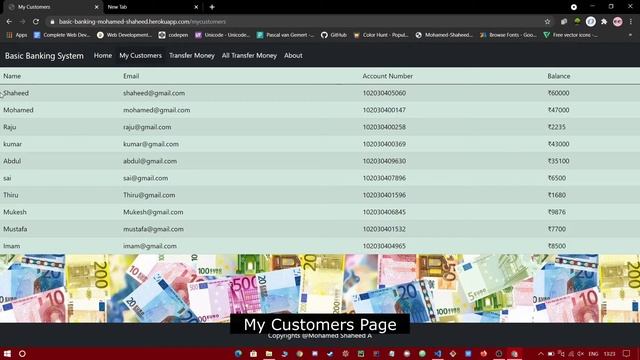Click account number 102030404965
This screenshot has height=360, width=640.
(x=384, y=246)
